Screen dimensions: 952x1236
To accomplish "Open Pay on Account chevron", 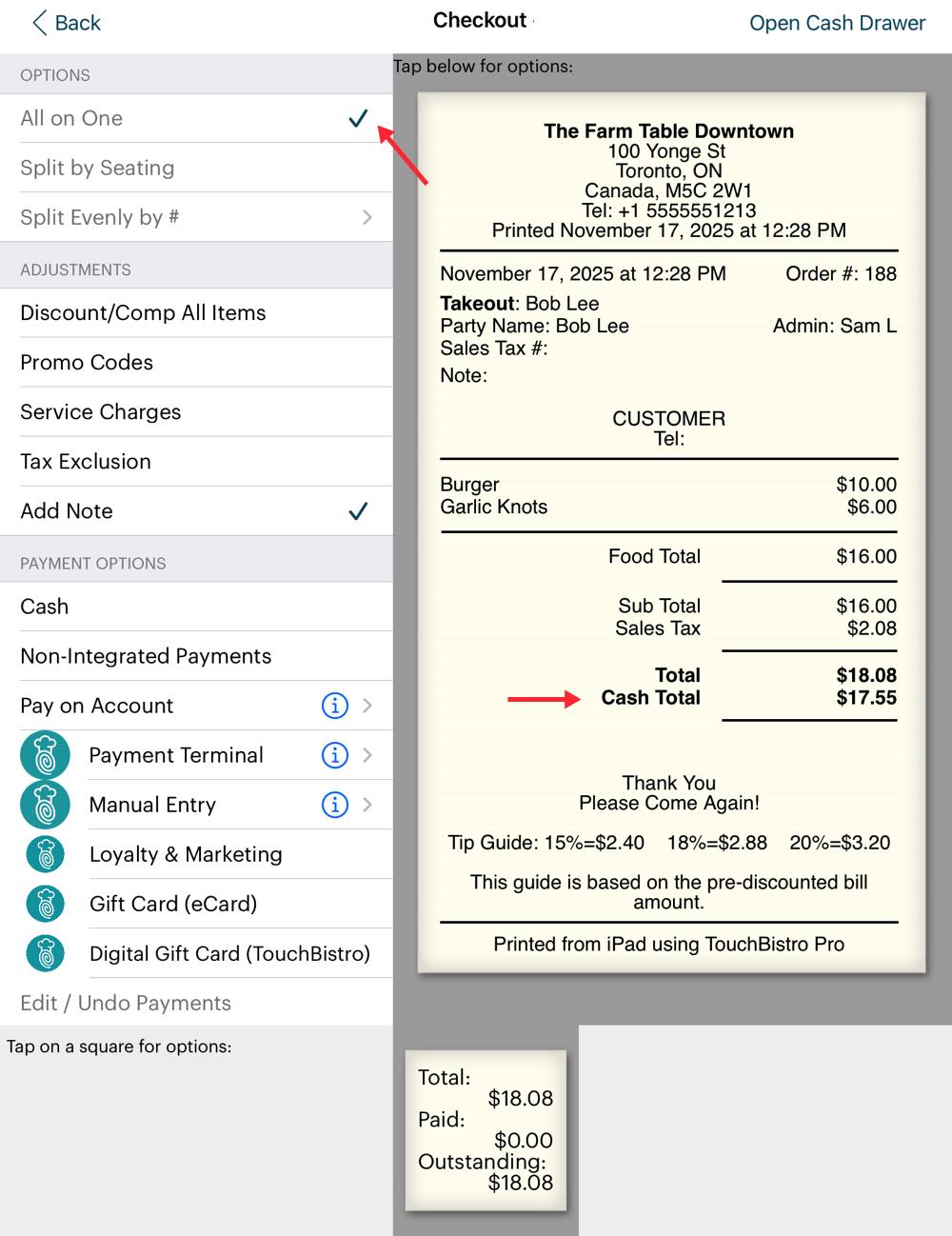I will click(x=367, y=706).
